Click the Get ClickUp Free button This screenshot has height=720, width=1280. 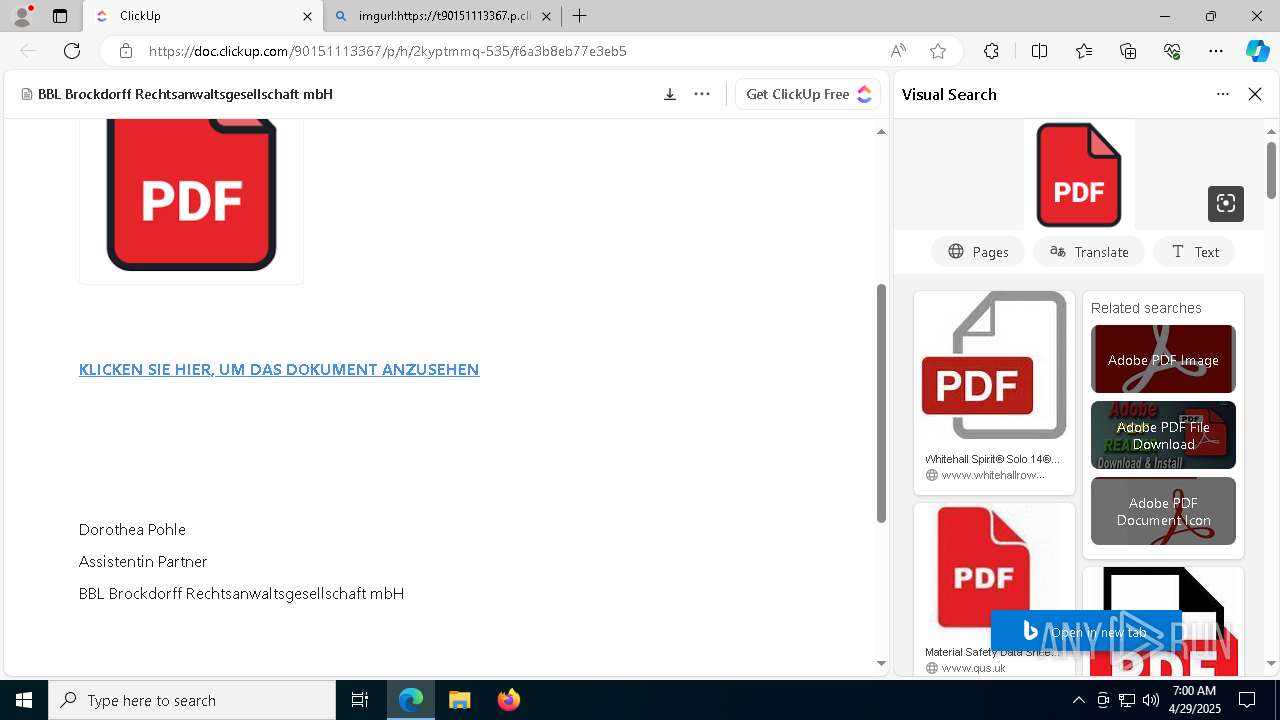[808, 94]
